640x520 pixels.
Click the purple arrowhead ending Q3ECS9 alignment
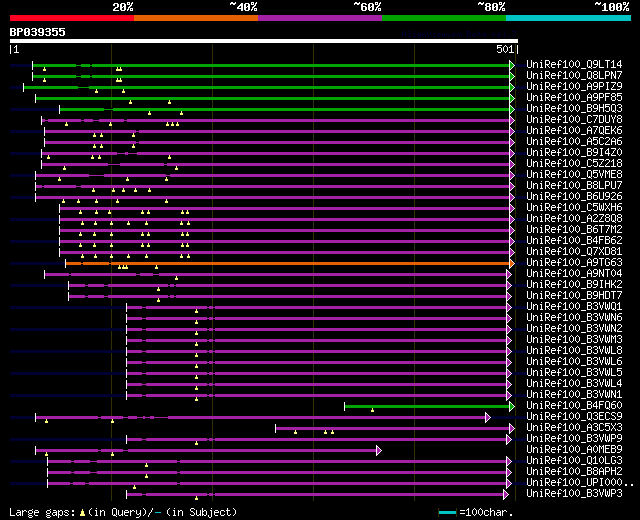pos(488,418)
